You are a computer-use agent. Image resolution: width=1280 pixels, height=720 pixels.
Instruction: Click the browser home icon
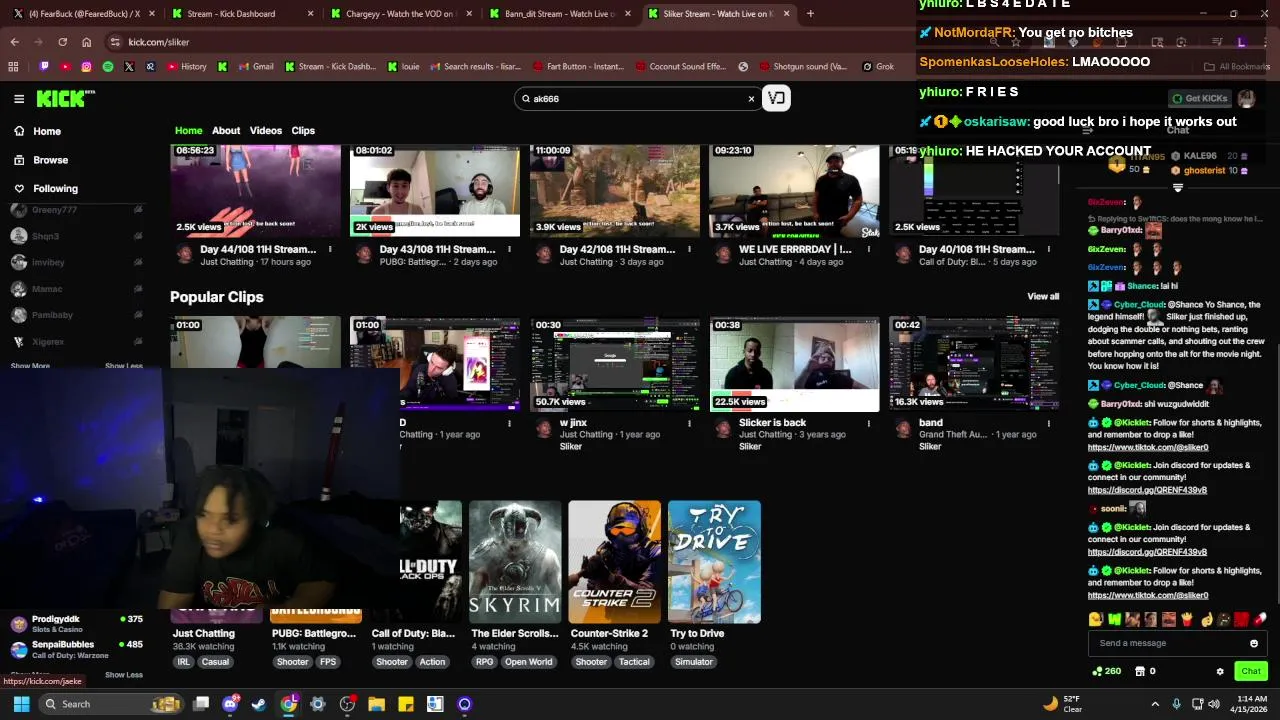[x=86, y=42]
